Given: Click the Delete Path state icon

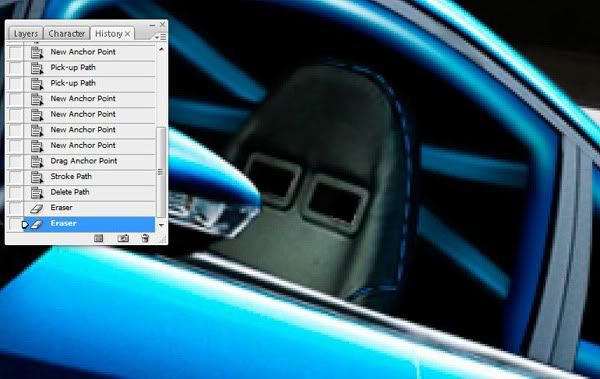Looking at the screenshot, I should pos(37,192).
